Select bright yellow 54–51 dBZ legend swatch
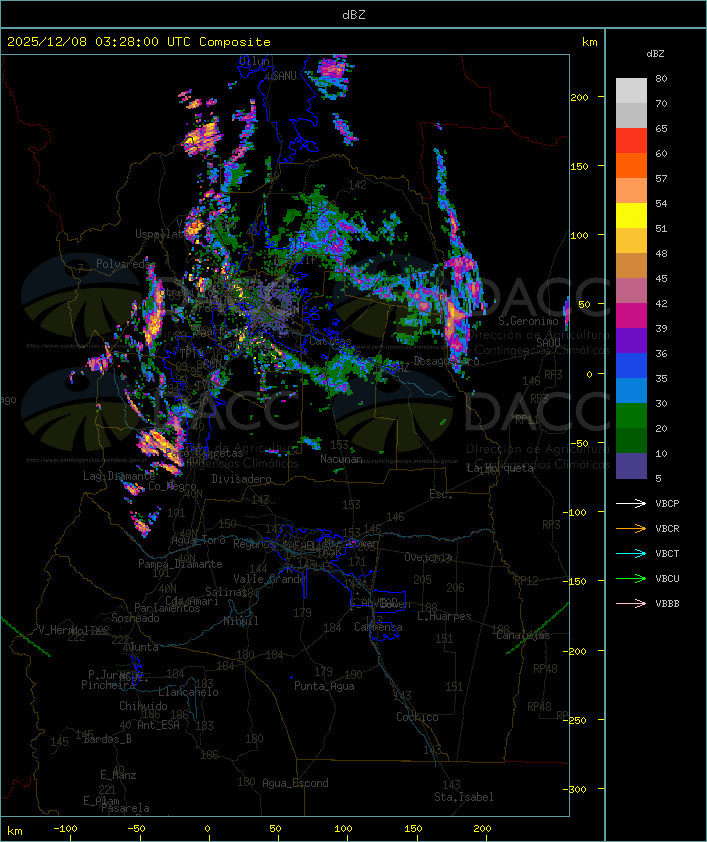707x842 pixels. [x=631, y=215]
